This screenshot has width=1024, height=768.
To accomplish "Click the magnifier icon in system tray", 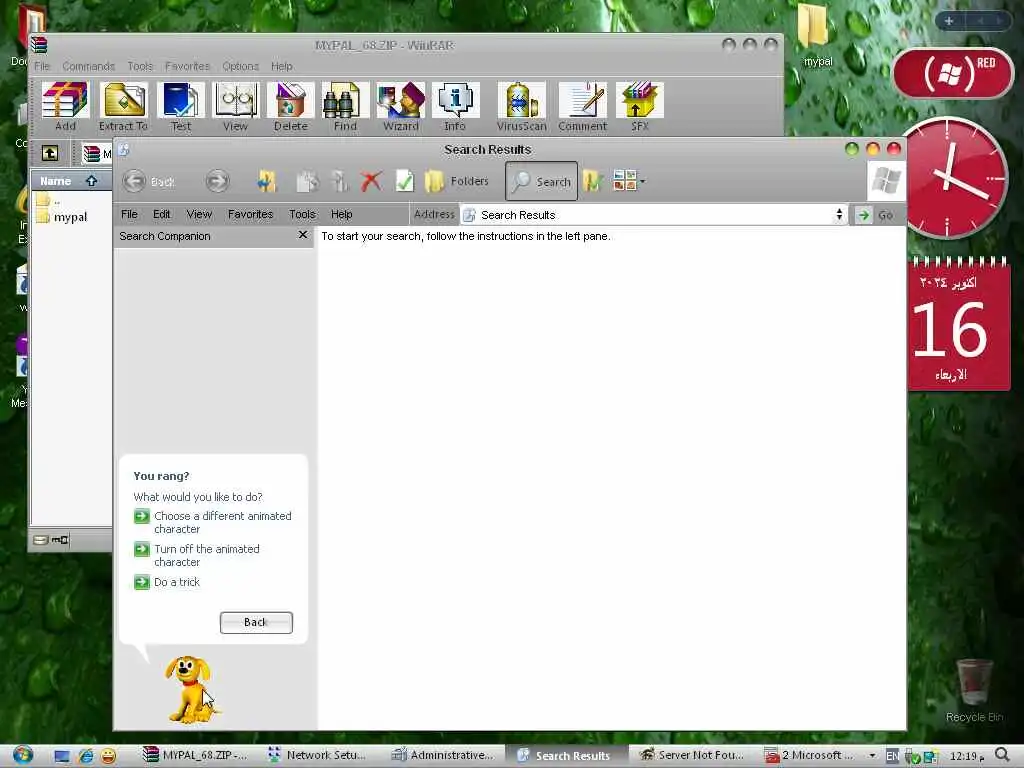I will (1003, 755).
